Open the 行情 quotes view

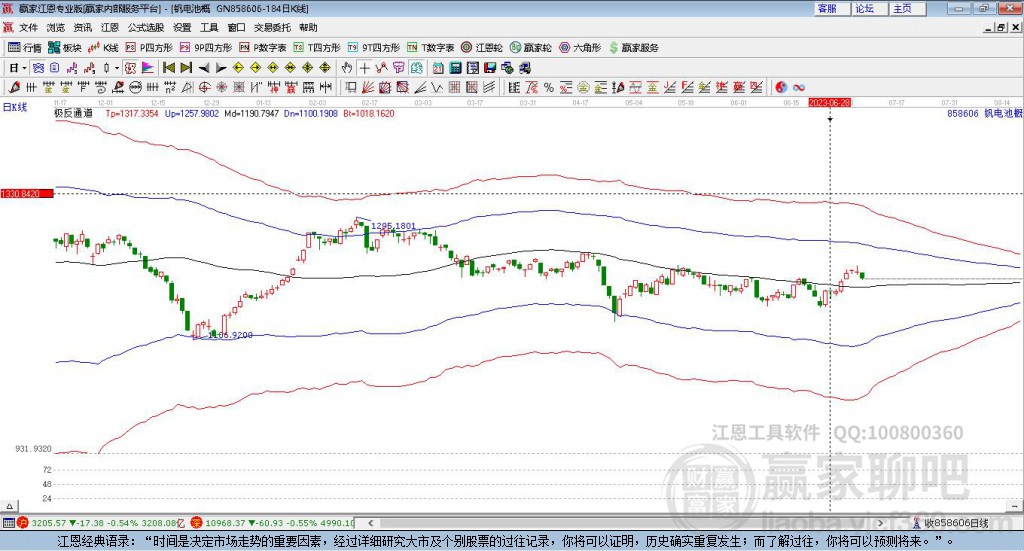coord(24,48)
